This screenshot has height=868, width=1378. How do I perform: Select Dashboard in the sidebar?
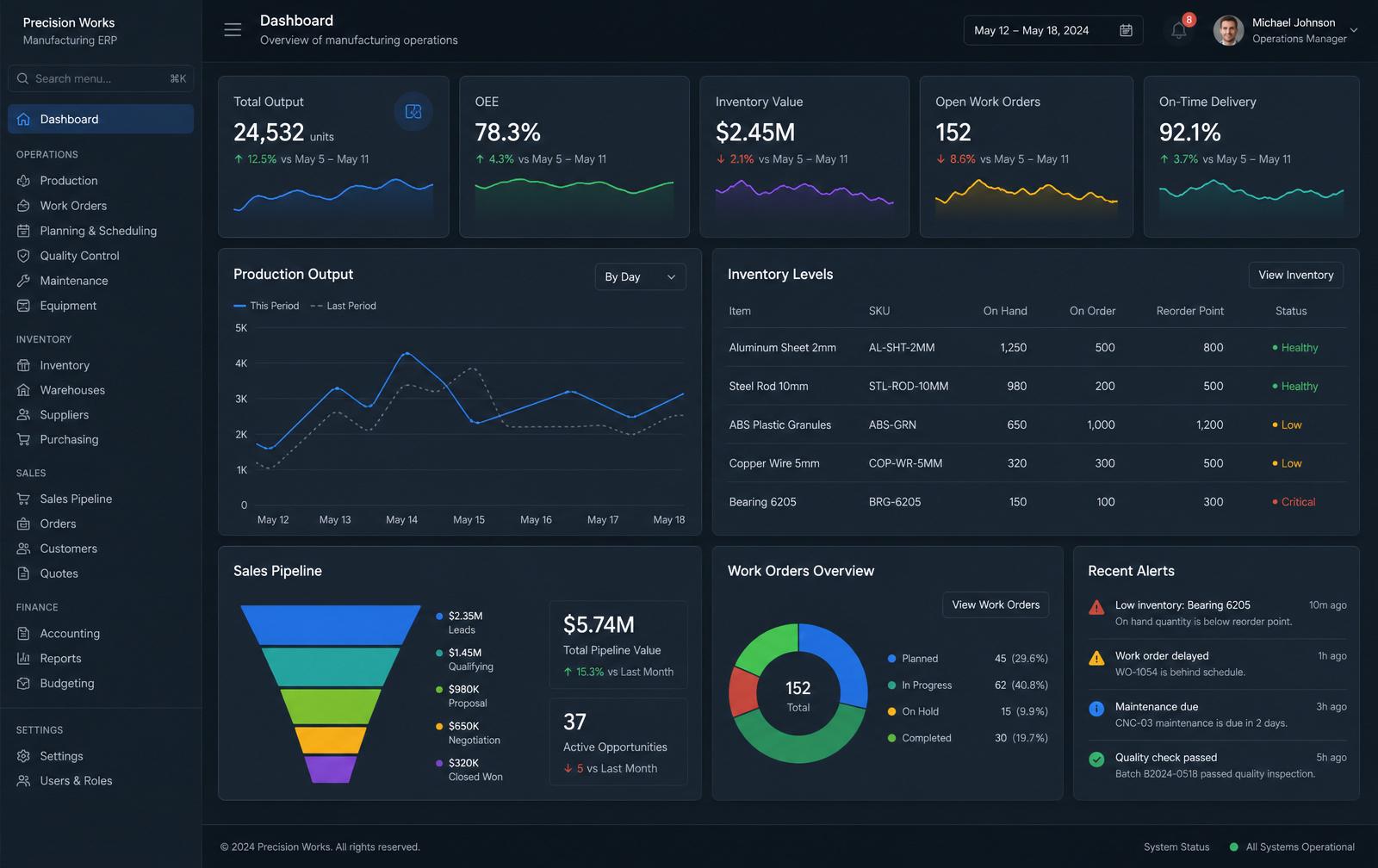click(x=101, y=120)
